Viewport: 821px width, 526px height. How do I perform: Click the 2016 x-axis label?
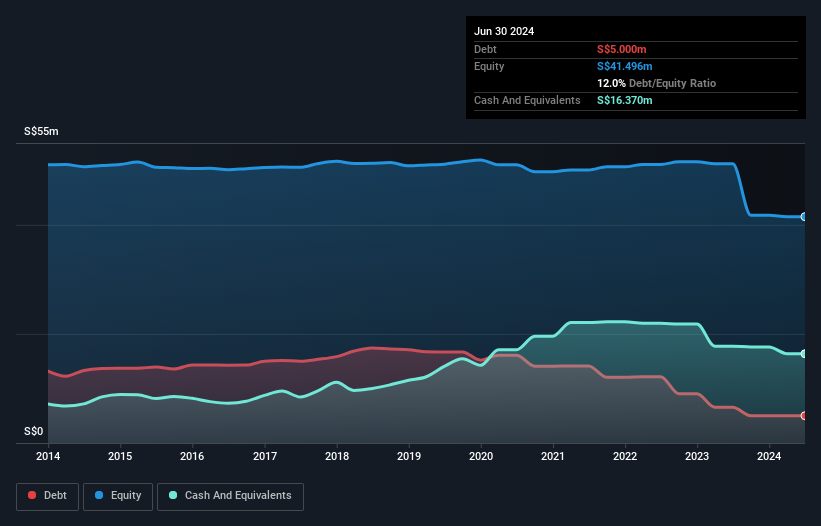coord(192,456)
